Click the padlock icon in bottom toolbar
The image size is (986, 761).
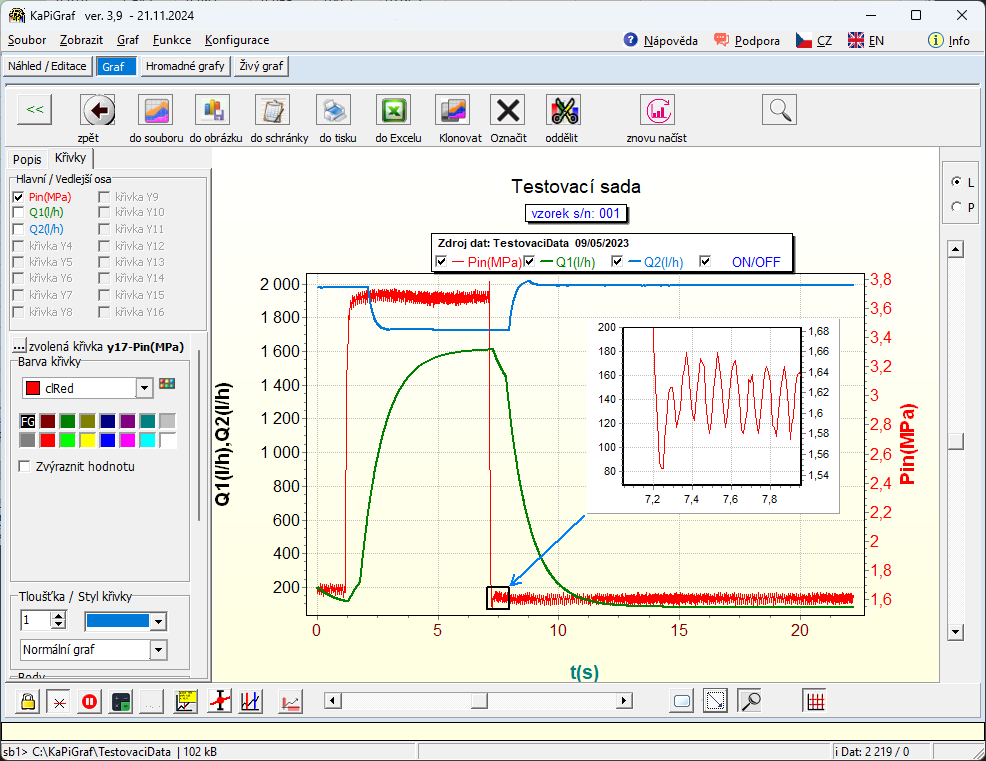28,702
